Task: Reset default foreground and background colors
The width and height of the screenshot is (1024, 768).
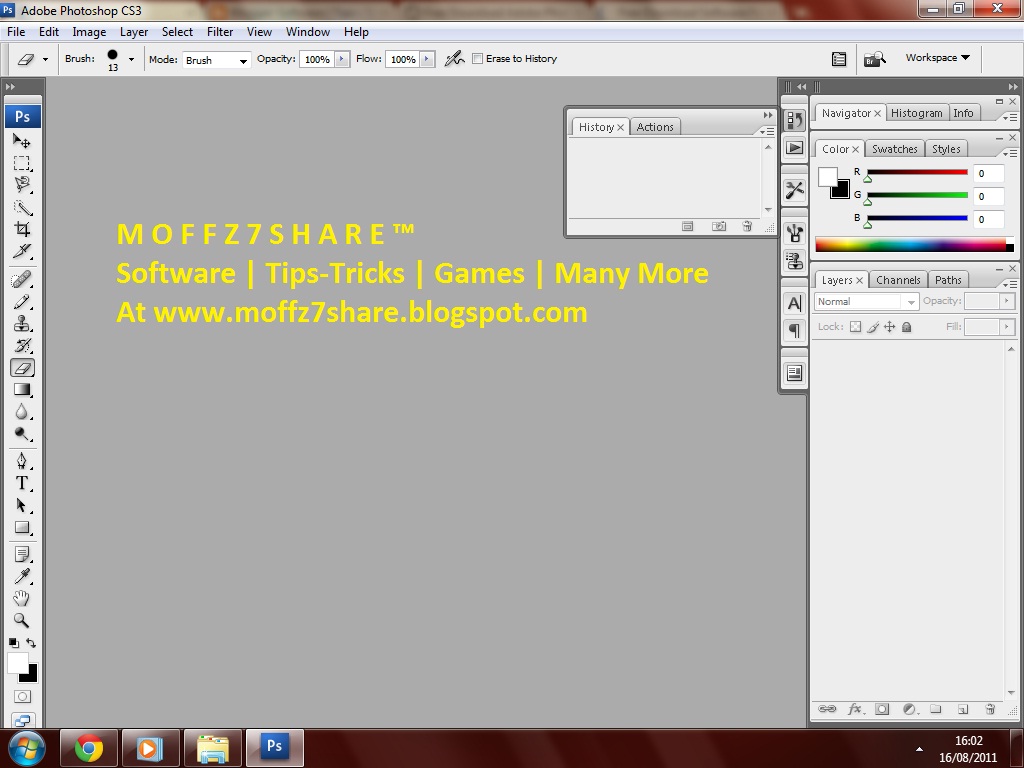Action: click(13, 643)
